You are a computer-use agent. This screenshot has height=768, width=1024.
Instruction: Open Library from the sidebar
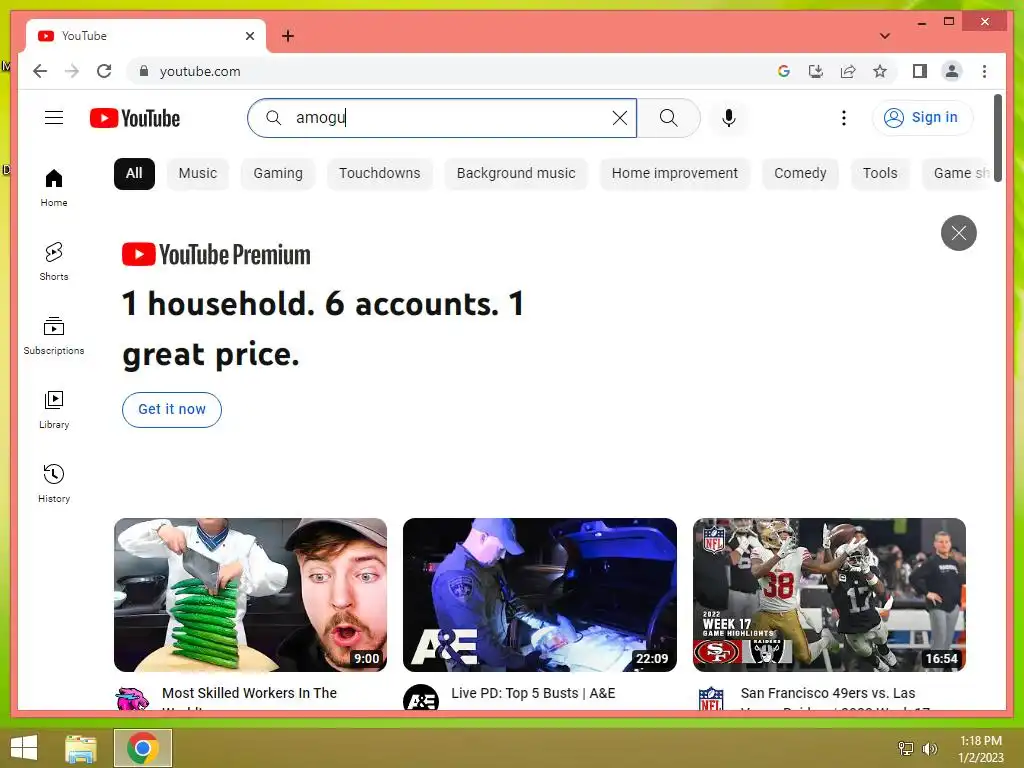tap(54, 410)
